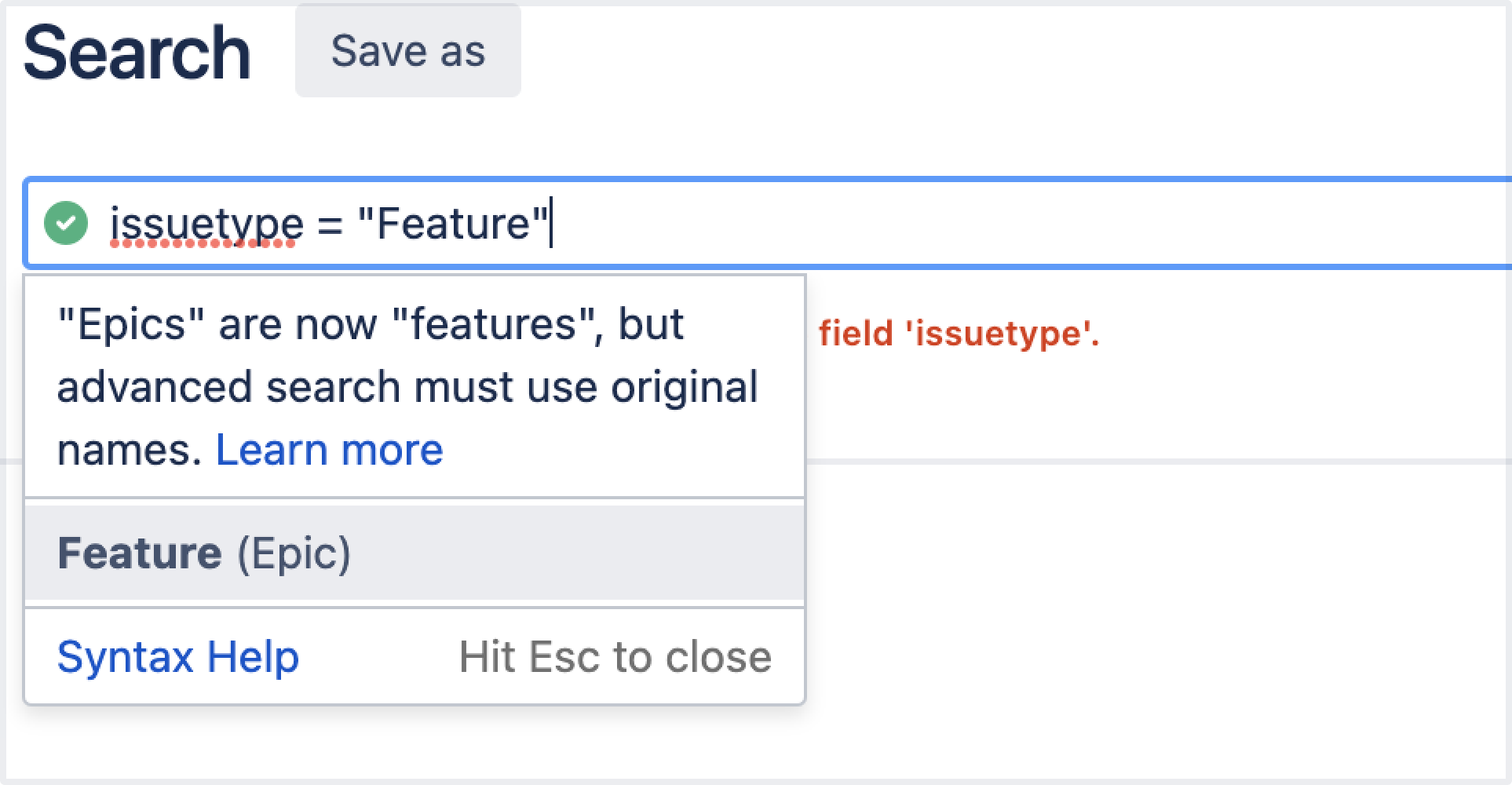Focus the JQL query input field

pyautogui.click(x=769, y=224)
